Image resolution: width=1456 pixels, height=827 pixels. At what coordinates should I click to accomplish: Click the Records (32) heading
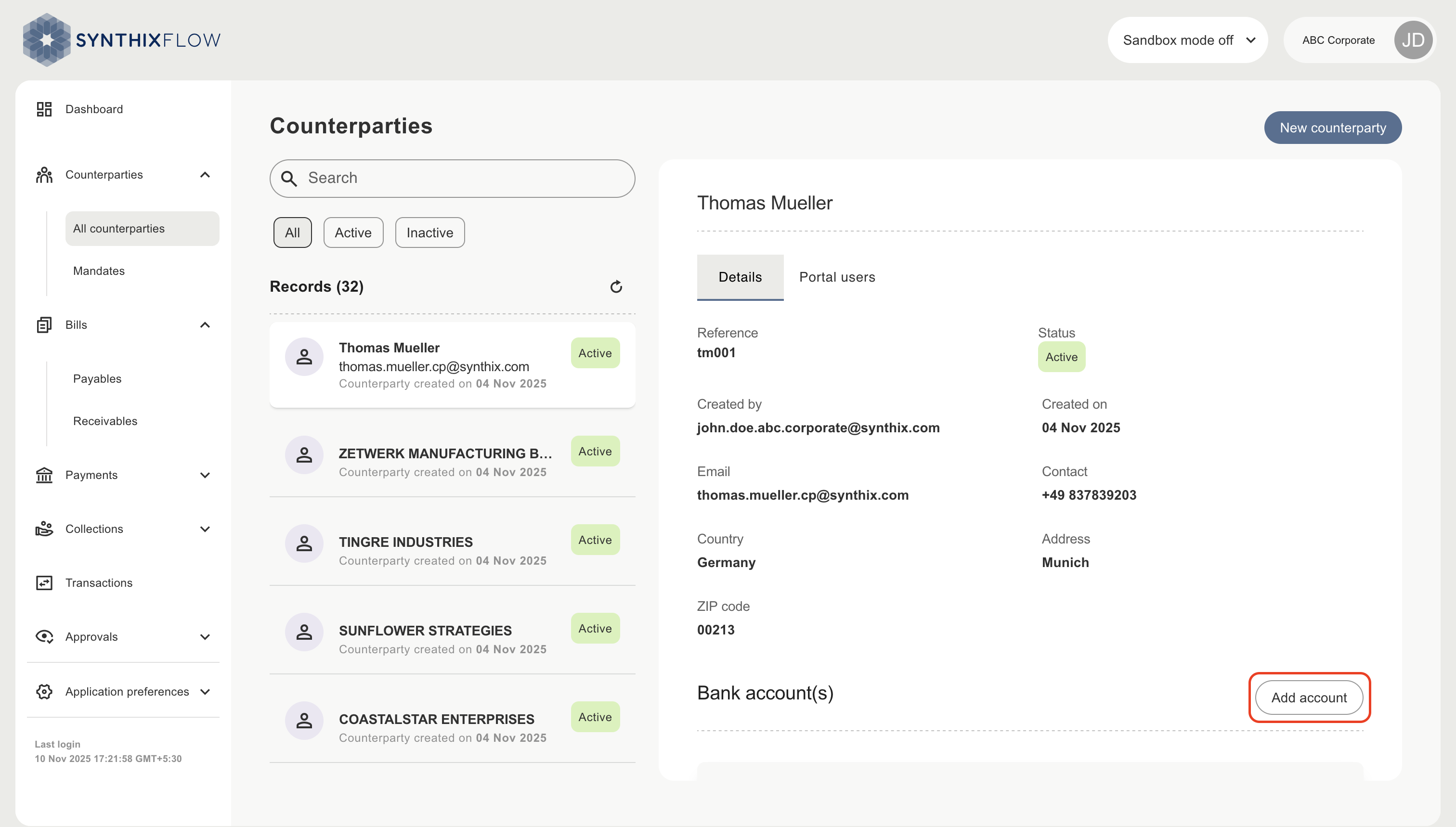click(316, 286)
